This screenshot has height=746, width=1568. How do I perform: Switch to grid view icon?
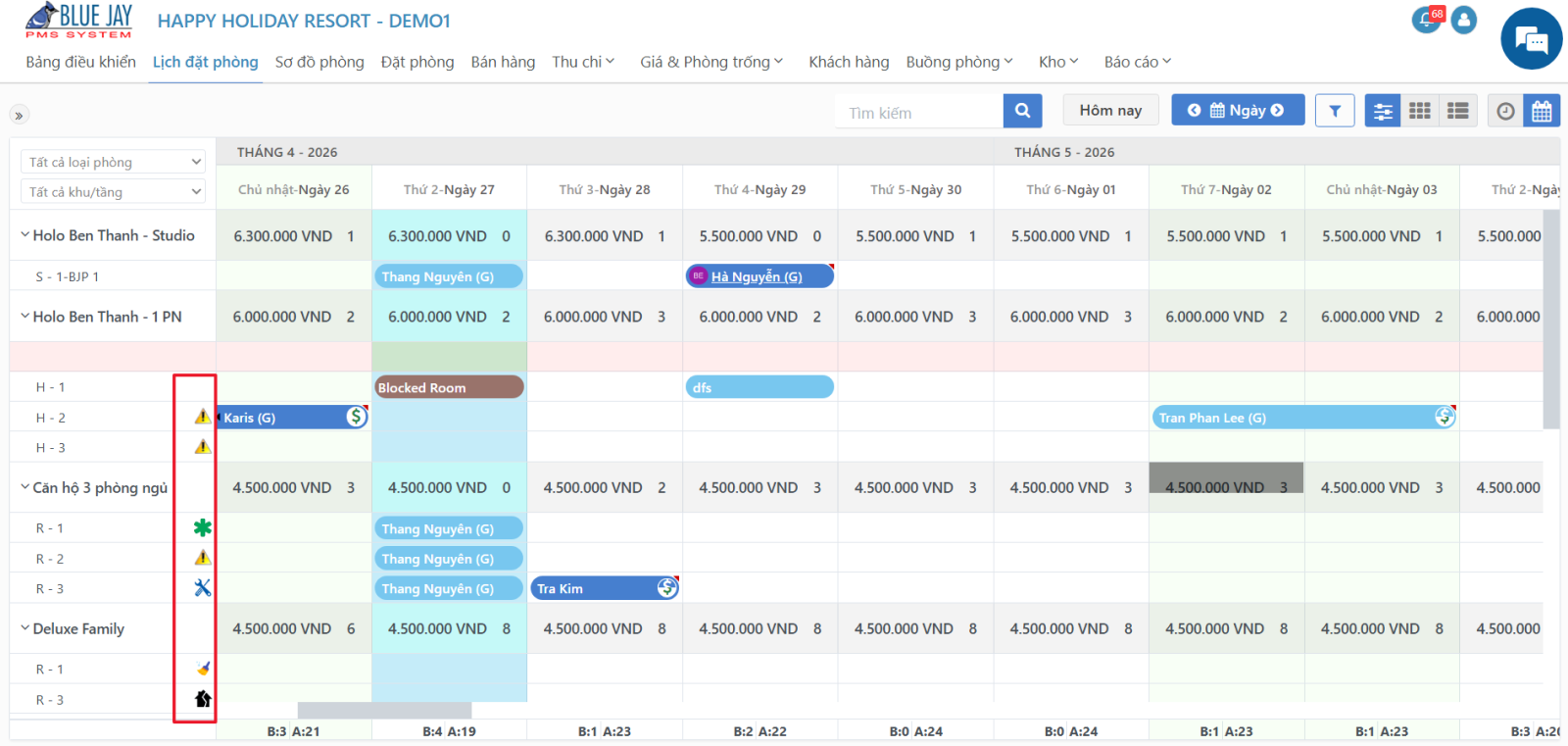[x=1420, y=111]
